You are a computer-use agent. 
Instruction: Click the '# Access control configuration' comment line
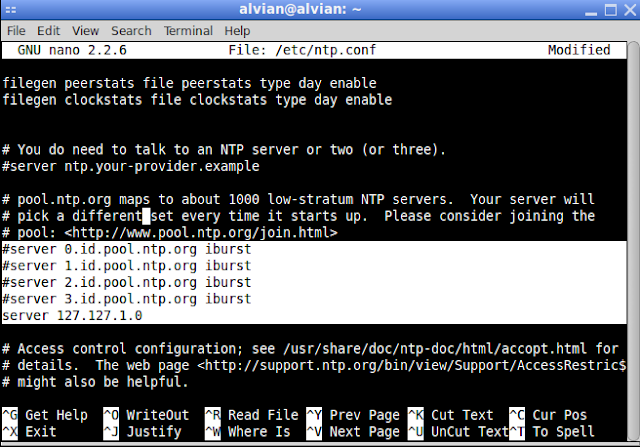coord(311,349)
